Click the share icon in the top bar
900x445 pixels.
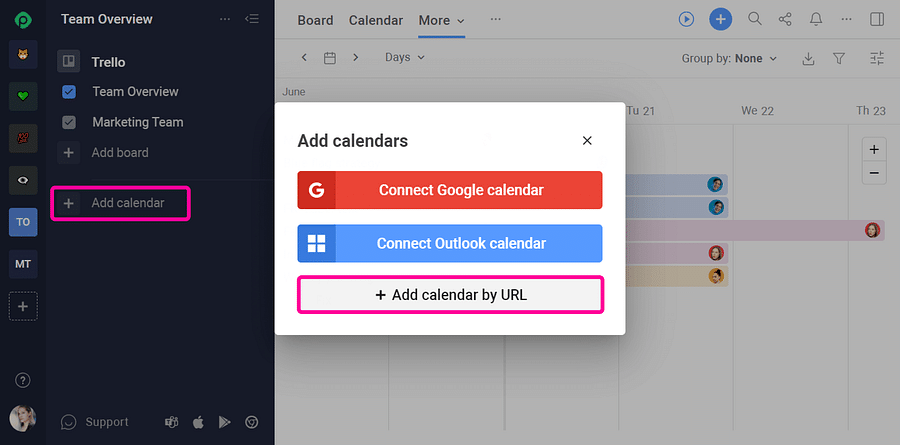pos(785,20)
